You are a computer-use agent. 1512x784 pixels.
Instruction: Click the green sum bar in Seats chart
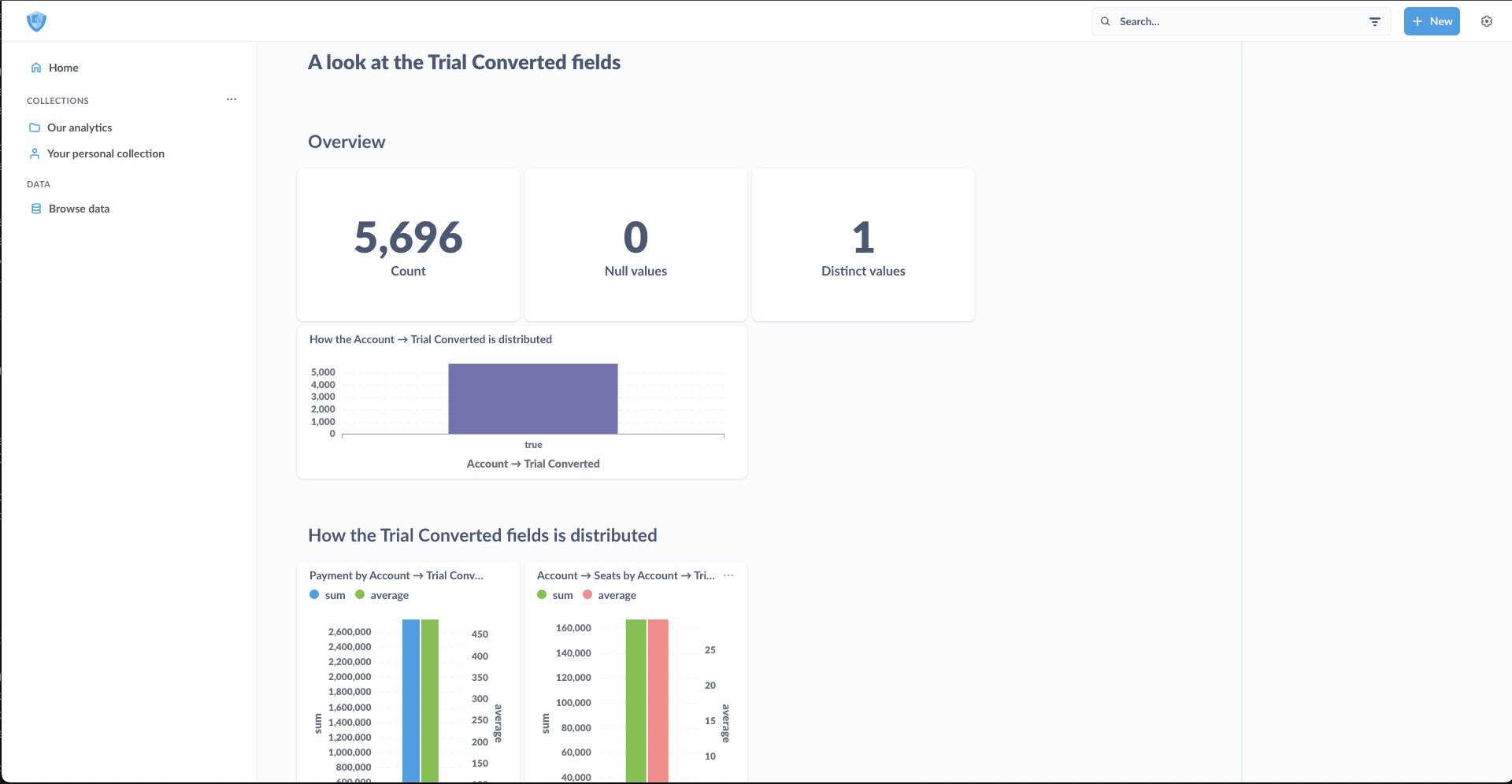point(636,701)
